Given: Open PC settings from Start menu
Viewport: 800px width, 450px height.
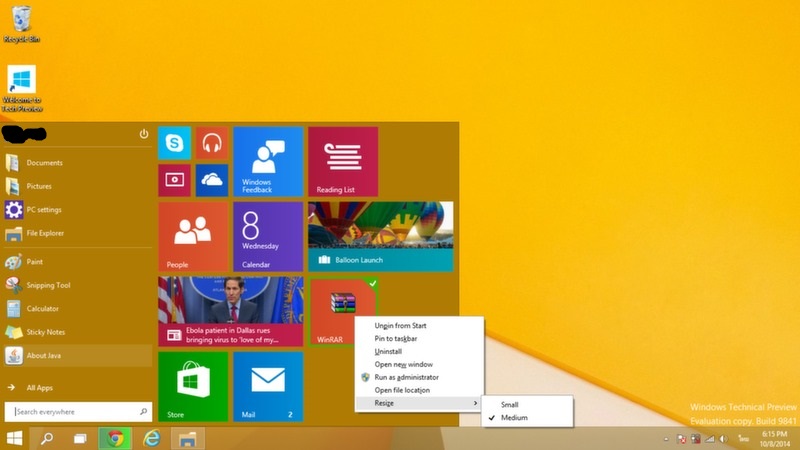Looking at the screenshot, I should tap(78, 210).
